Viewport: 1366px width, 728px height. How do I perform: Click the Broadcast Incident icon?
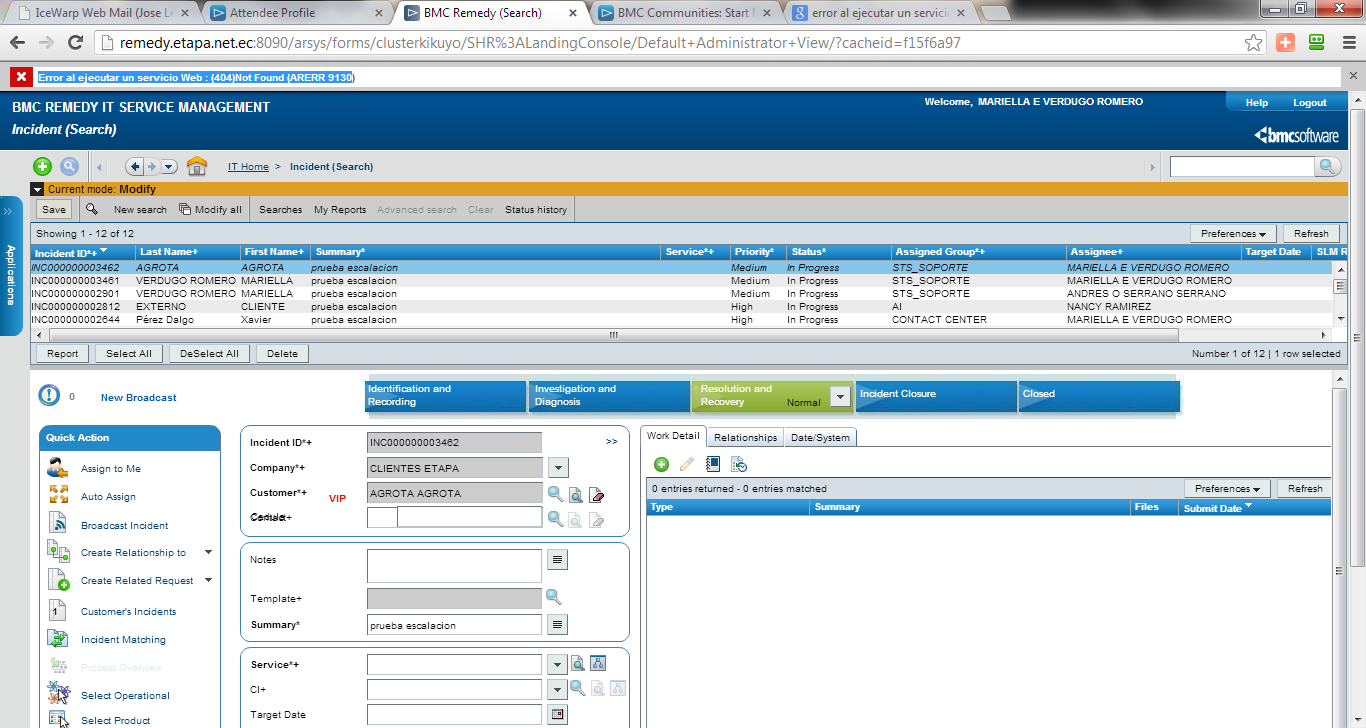pos(59,524)
